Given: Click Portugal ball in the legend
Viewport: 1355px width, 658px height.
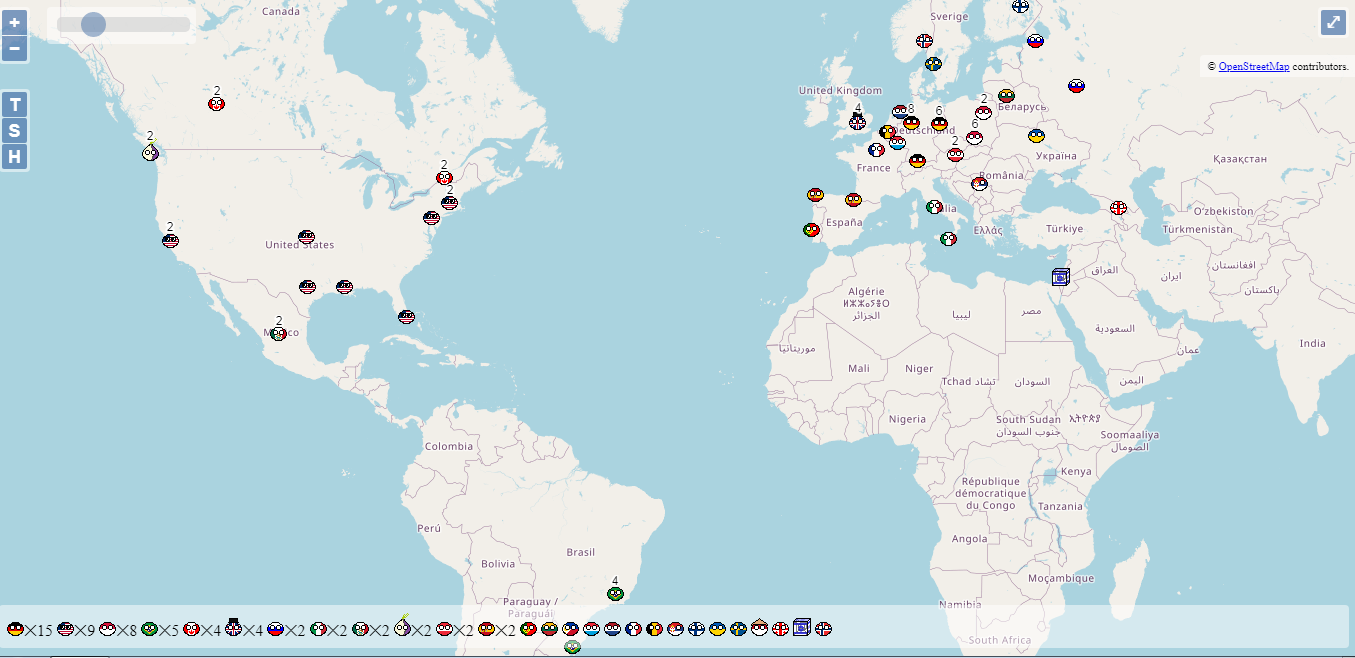Looking at the screenshot, I should [x=528, y=629].
